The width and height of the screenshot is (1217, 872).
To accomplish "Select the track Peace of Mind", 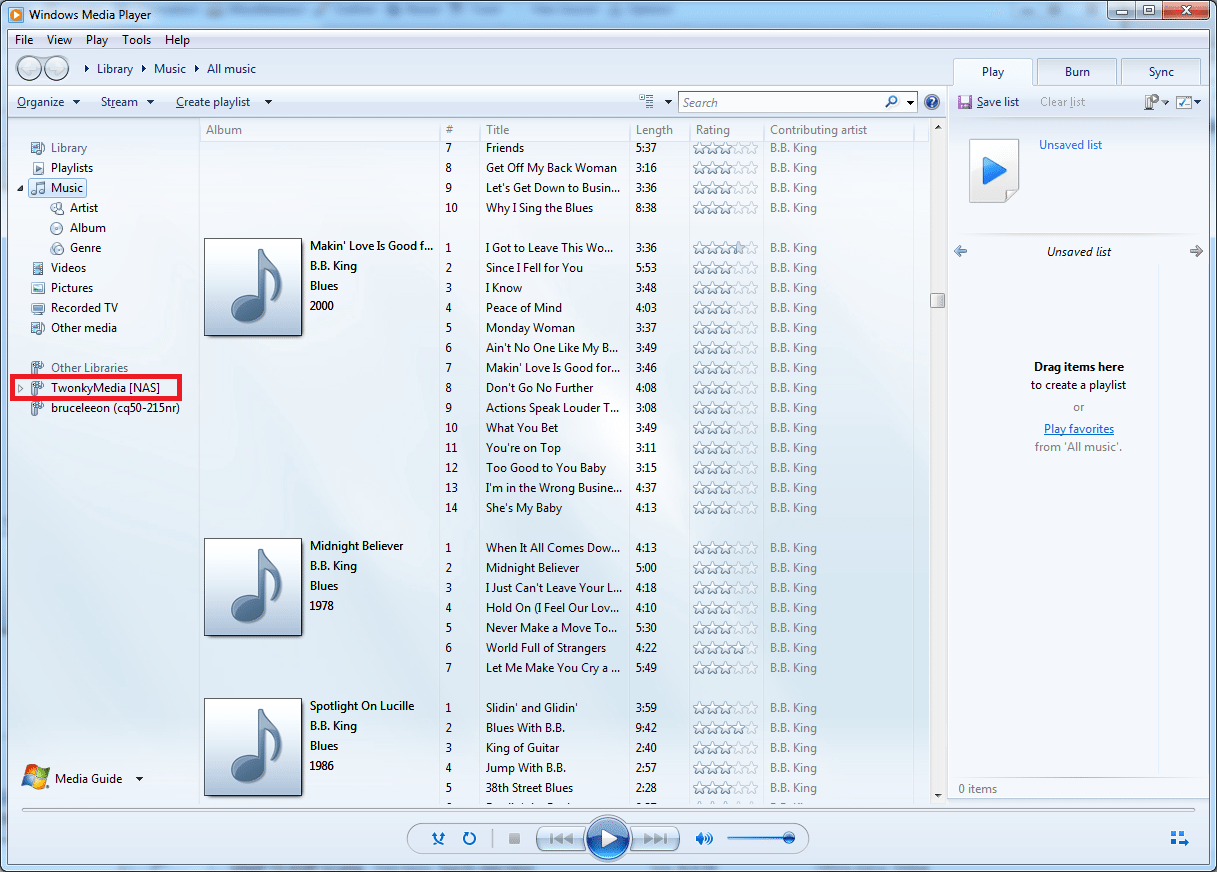I will point(524,308).
